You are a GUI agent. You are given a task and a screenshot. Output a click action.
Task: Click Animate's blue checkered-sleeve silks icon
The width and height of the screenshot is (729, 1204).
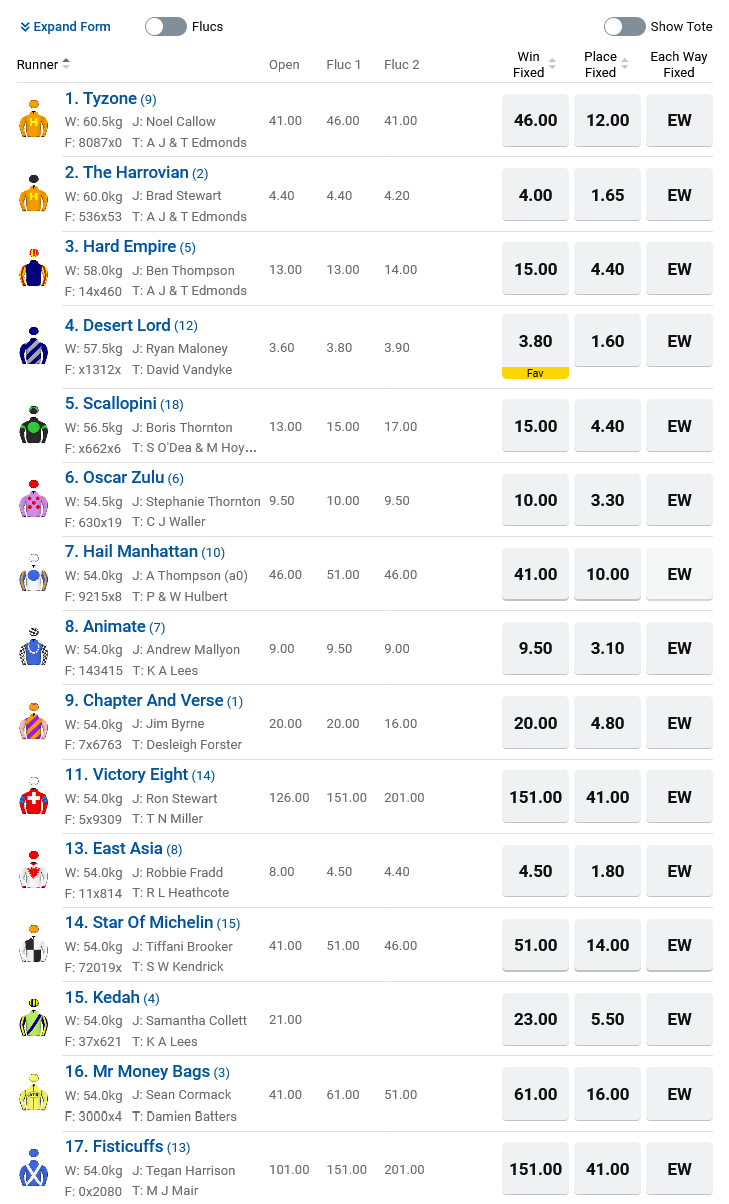[34, 648]
